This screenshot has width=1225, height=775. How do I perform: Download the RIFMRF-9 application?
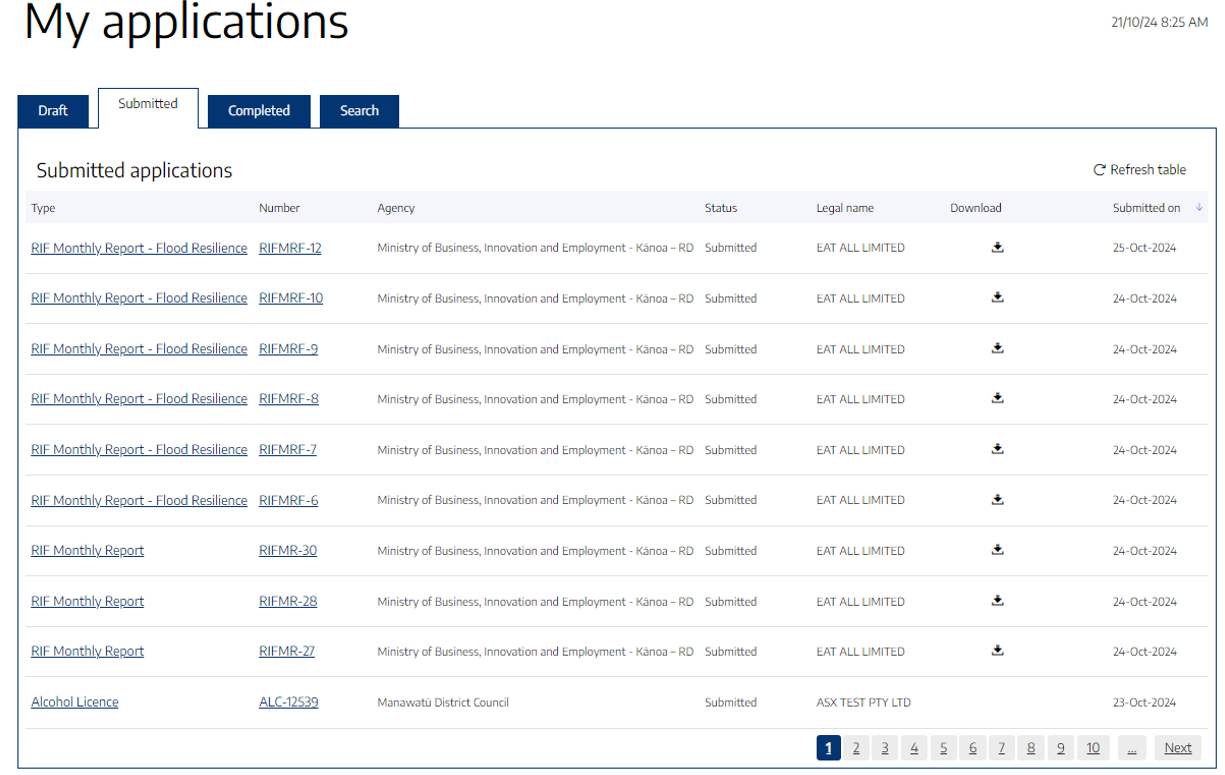tap(997, 348)
